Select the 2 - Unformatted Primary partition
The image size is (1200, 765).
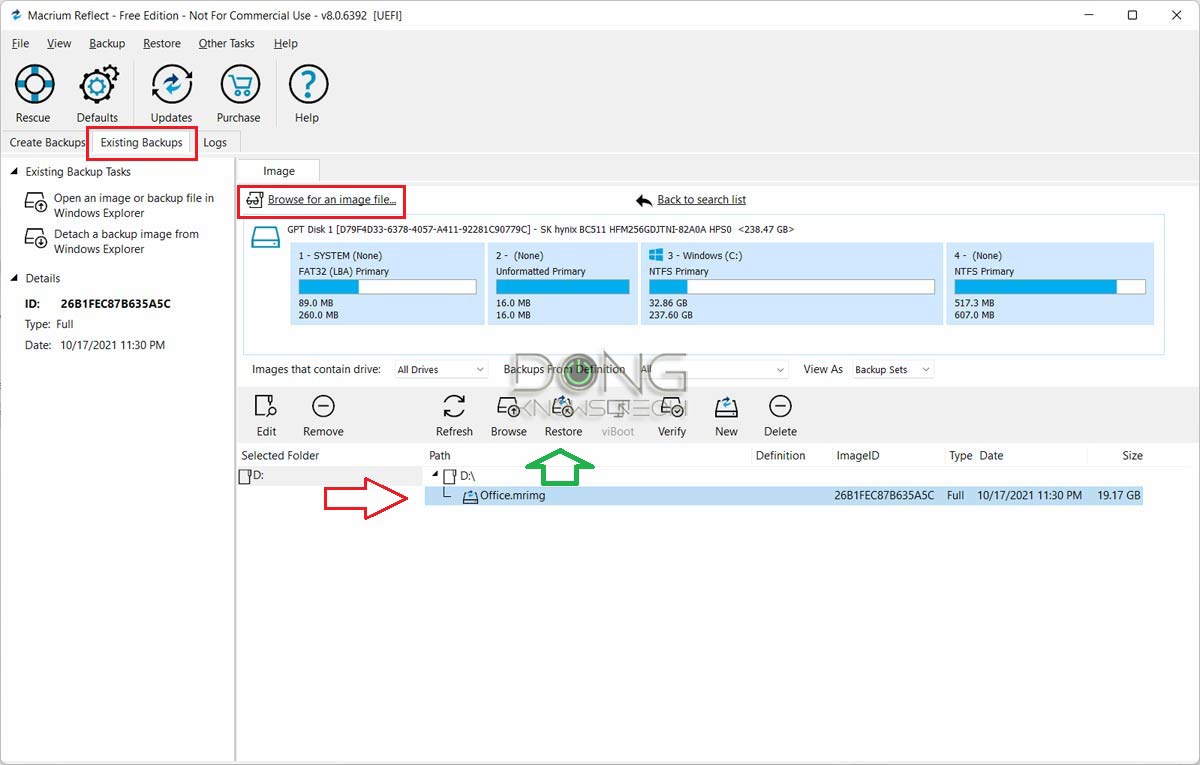(562, 284)
